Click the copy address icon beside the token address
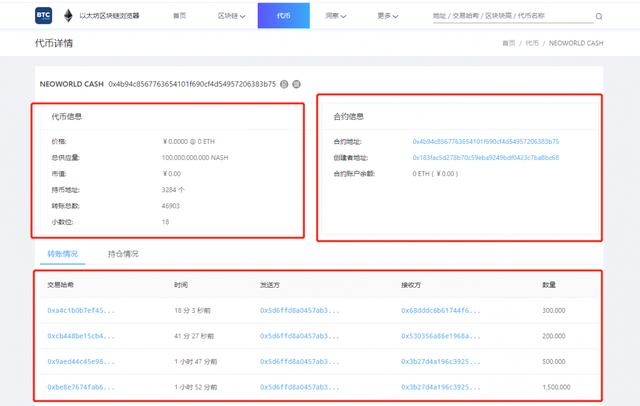The width and height of the screenshot is (640, 406). click(x=284, y=84)
